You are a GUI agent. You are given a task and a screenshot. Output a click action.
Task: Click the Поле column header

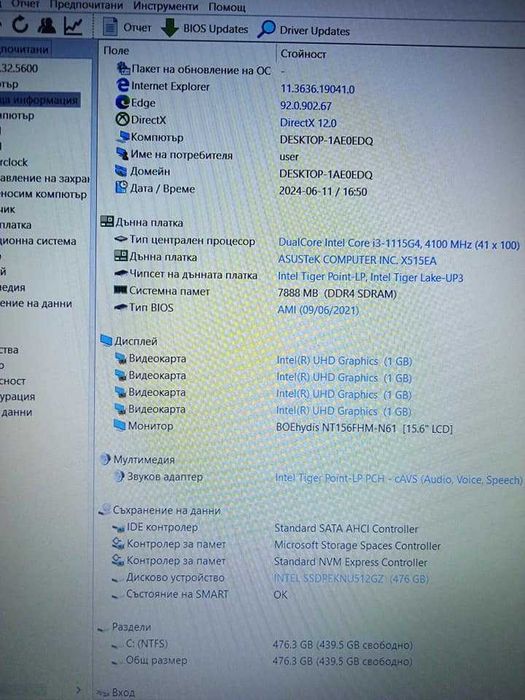(x=116, y=50)
